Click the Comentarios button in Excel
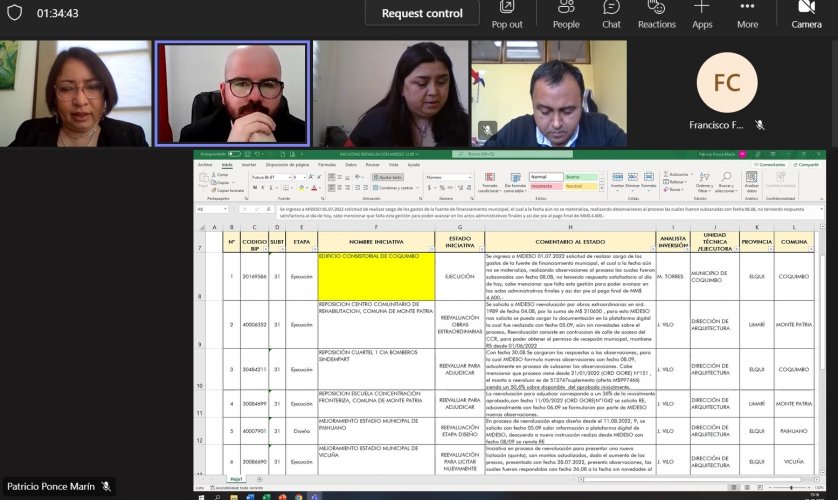The image size is (838, 500). click(770, 164)
